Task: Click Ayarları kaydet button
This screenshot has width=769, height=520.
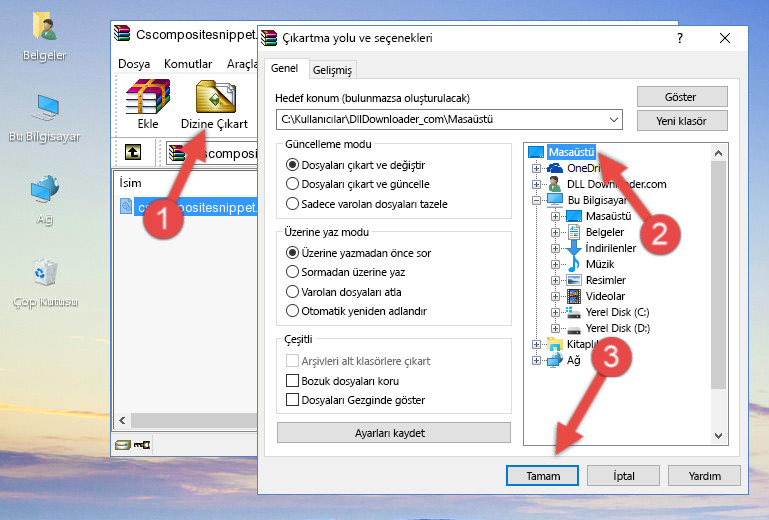Action: click(x=393, y=433)
